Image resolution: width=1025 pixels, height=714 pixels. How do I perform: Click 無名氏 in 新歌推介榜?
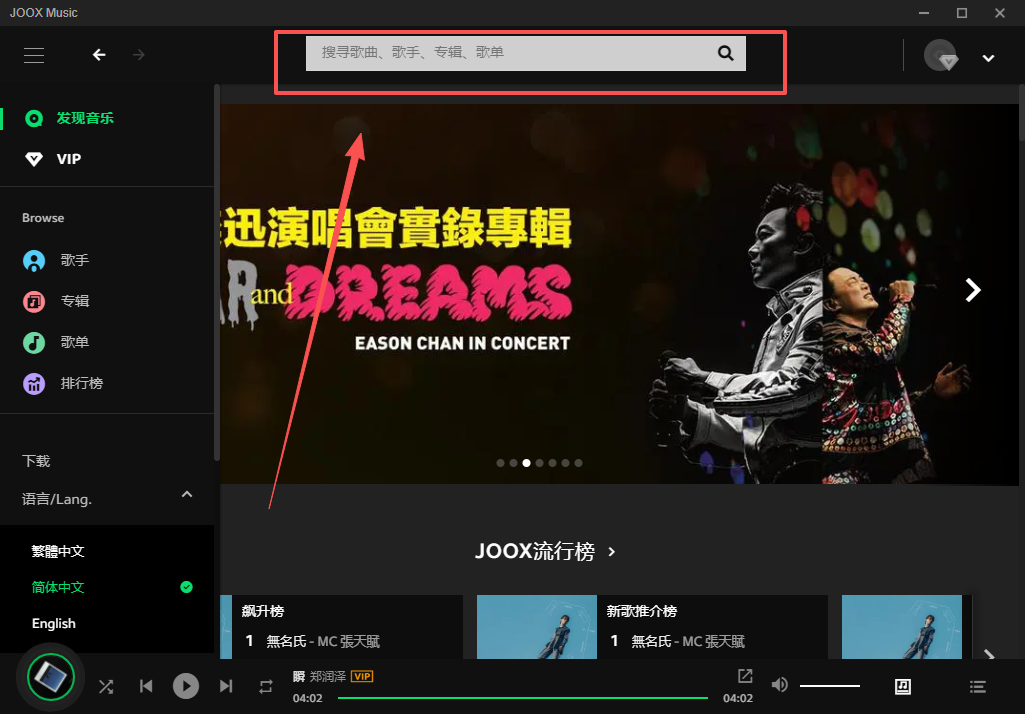tap(651, 641)
